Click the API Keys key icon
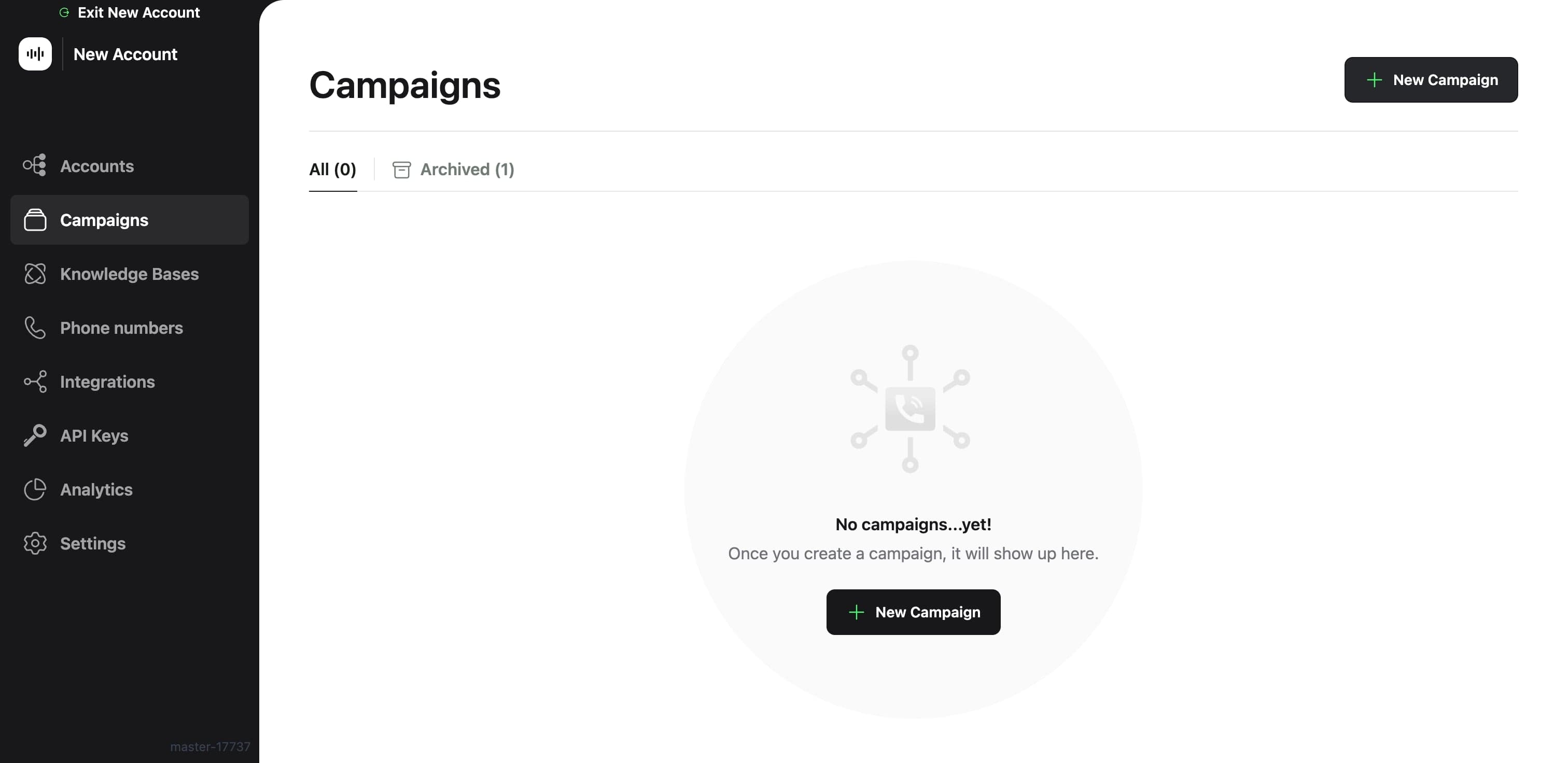The width and height of the screenshot is (1568, 763). (x=35, y=435)
